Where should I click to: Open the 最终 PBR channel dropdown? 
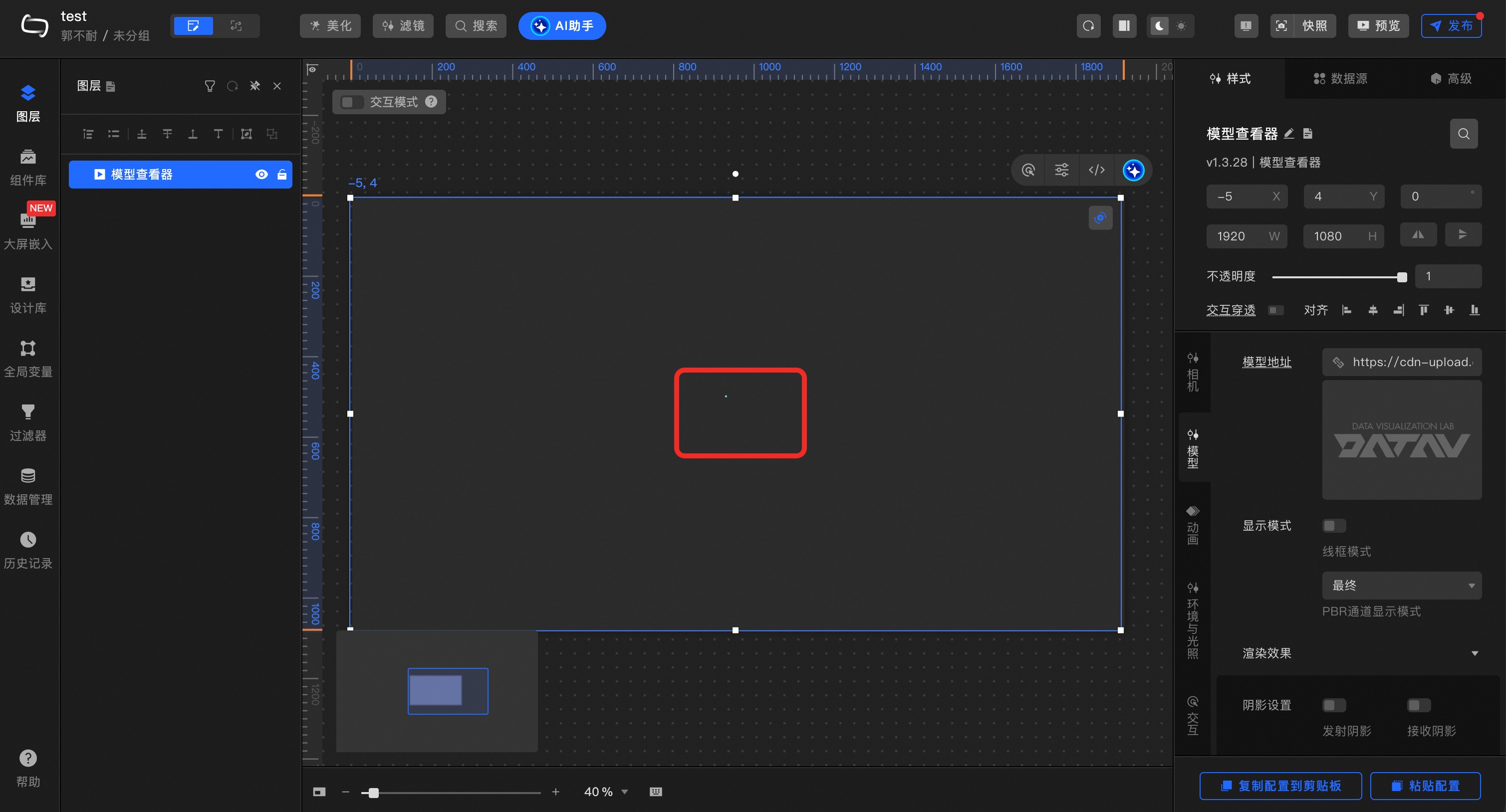(x=1401, y=586)
